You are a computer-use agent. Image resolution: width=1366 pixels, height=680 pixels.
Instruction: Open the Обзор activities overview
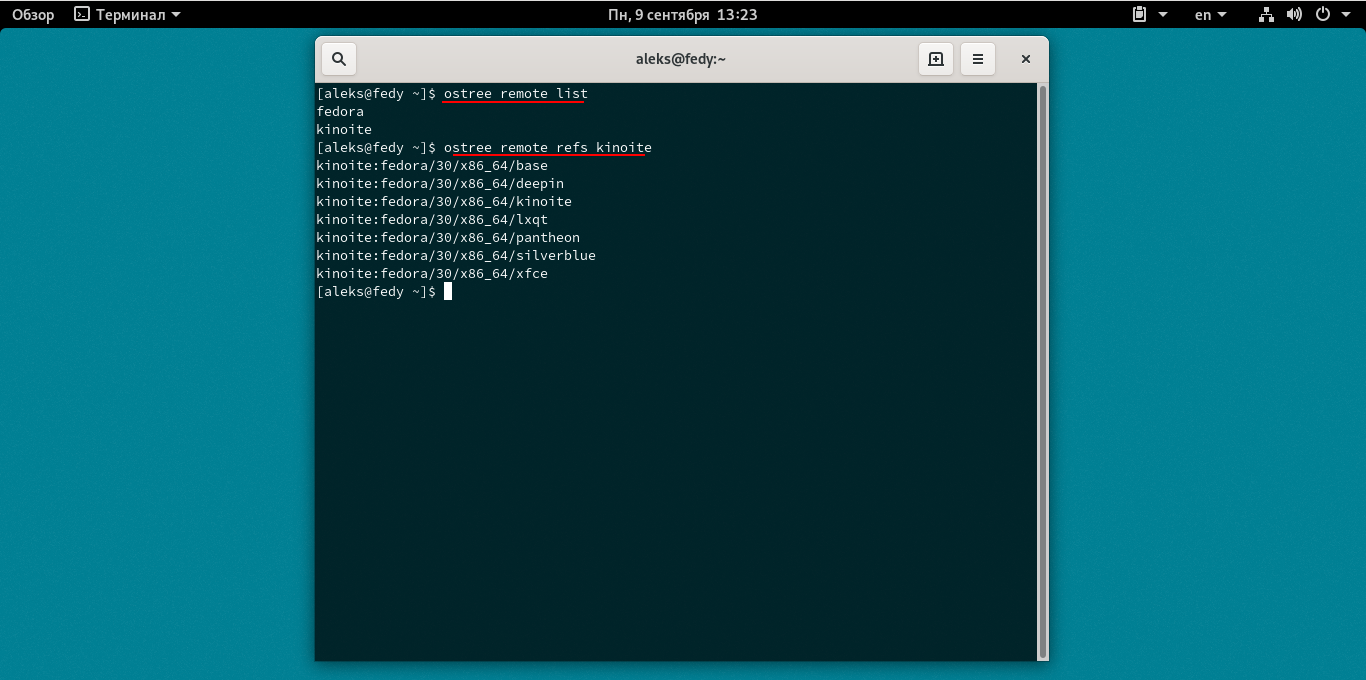click(33, 15)
